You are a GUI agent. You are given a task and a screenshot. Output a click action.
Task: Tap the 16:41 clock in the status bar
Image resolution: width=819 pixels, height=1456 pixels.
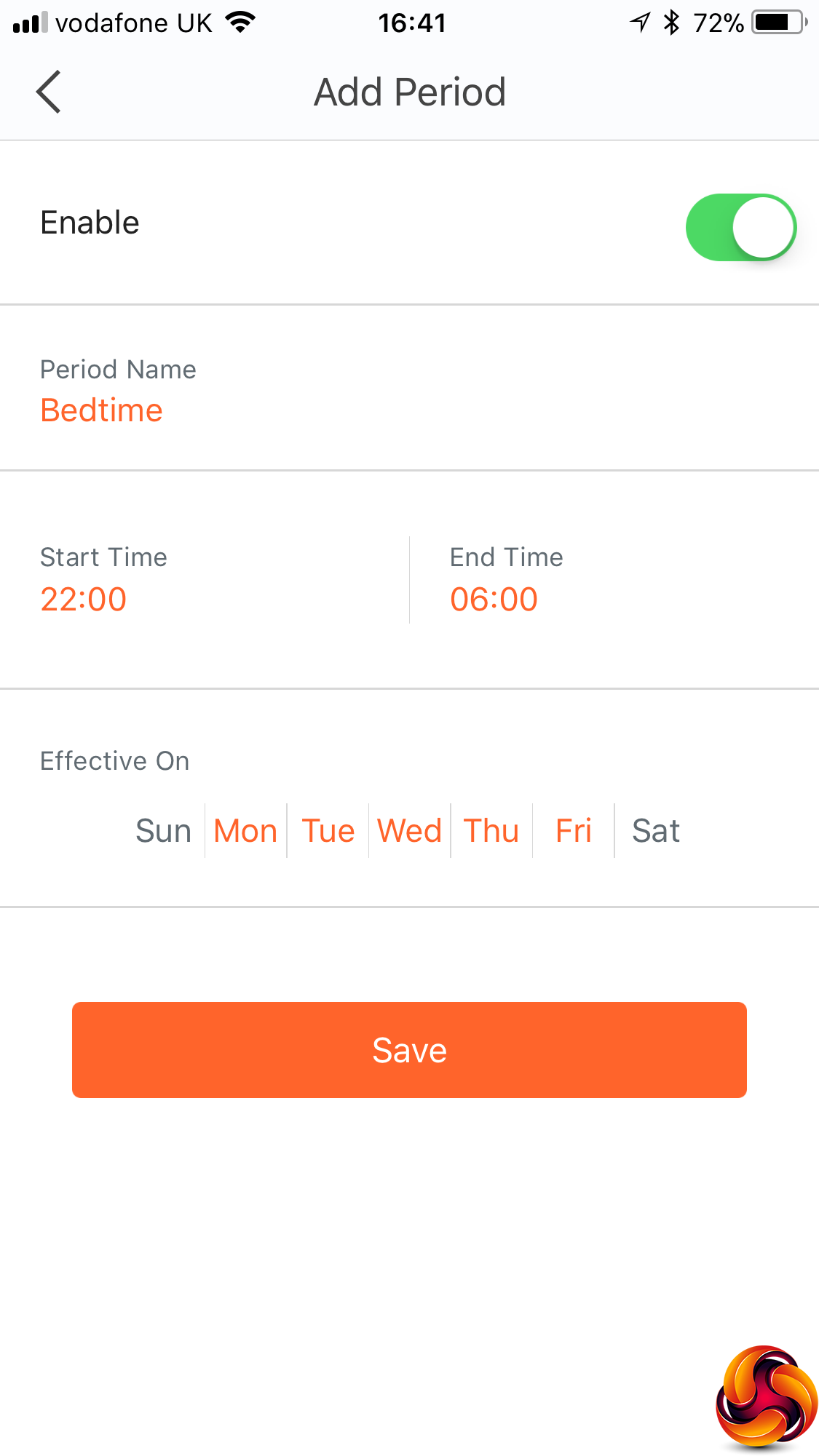click(x=411, y=23)
